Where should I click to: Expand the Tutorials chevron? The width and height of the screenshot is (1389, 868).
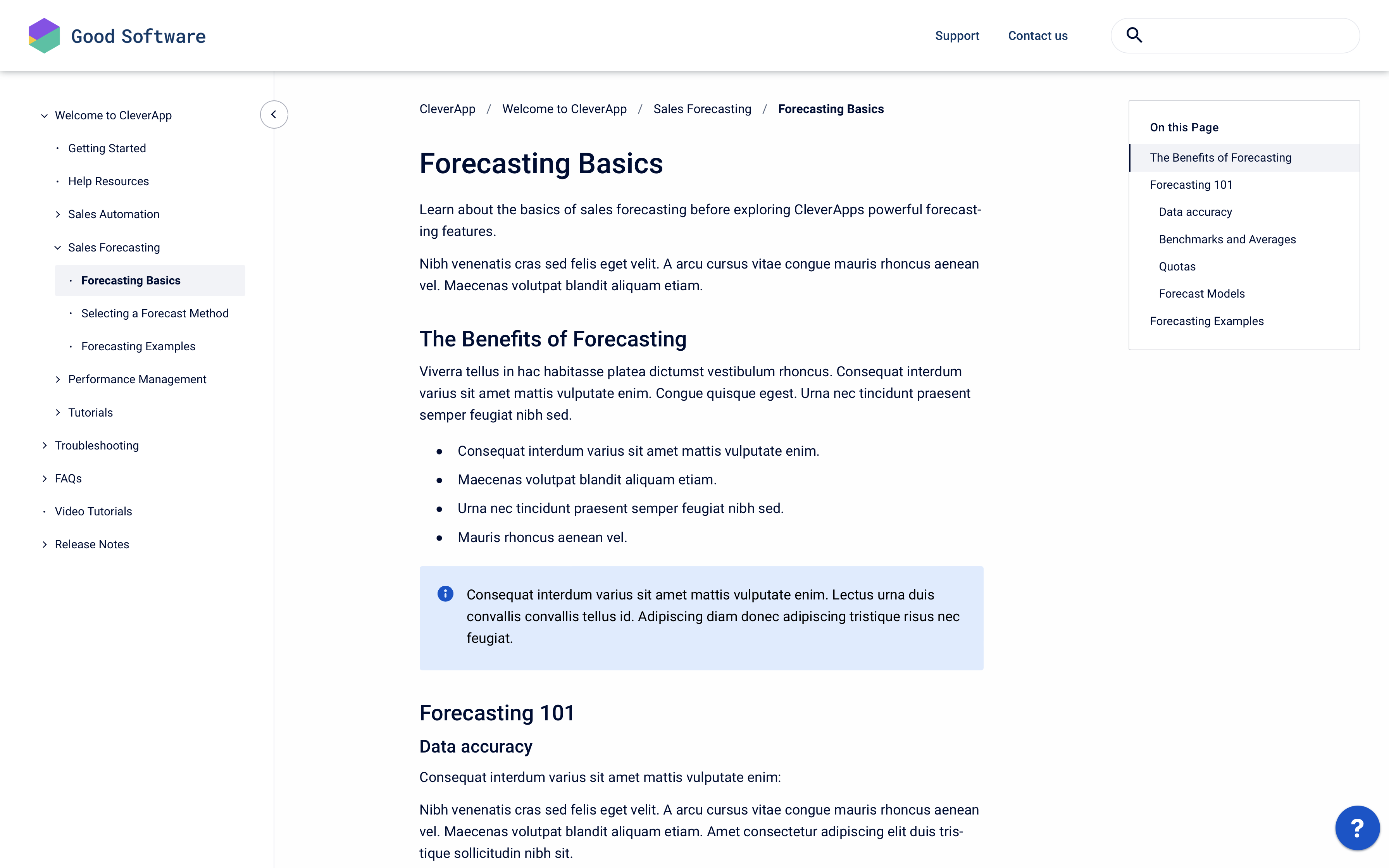tap(58, 413)
